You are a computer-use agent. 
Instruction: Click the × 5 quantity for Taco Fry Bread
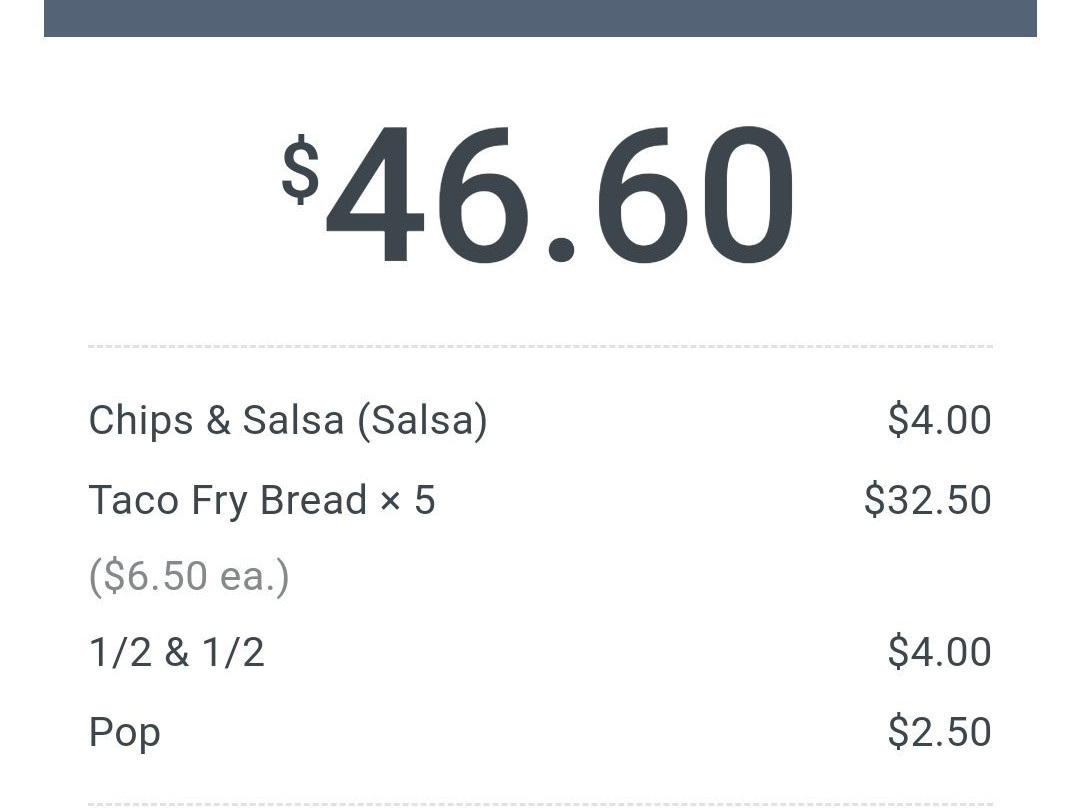pos(408,500)
